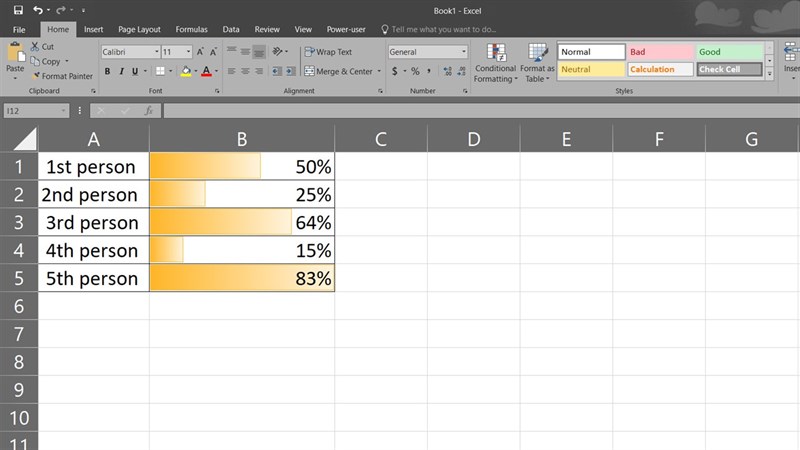
Task: Toggle left horizontal alignment
Action: click(232, 71)
